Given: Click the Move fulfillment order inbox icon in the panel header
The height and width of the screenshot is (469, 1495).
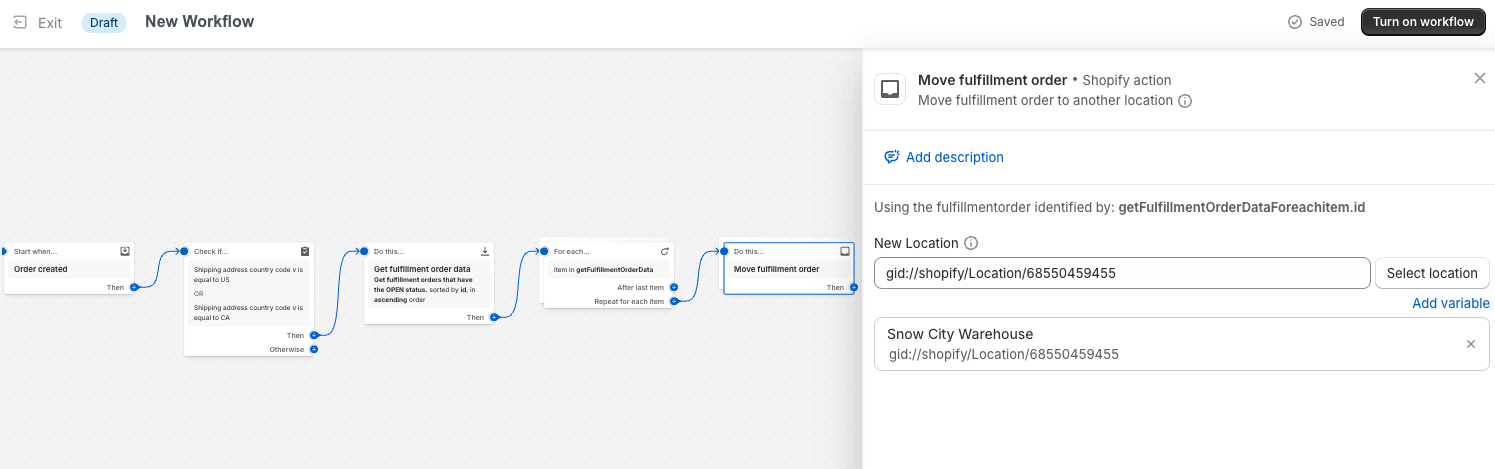Looking at the screenshot, I should point(890,89).
